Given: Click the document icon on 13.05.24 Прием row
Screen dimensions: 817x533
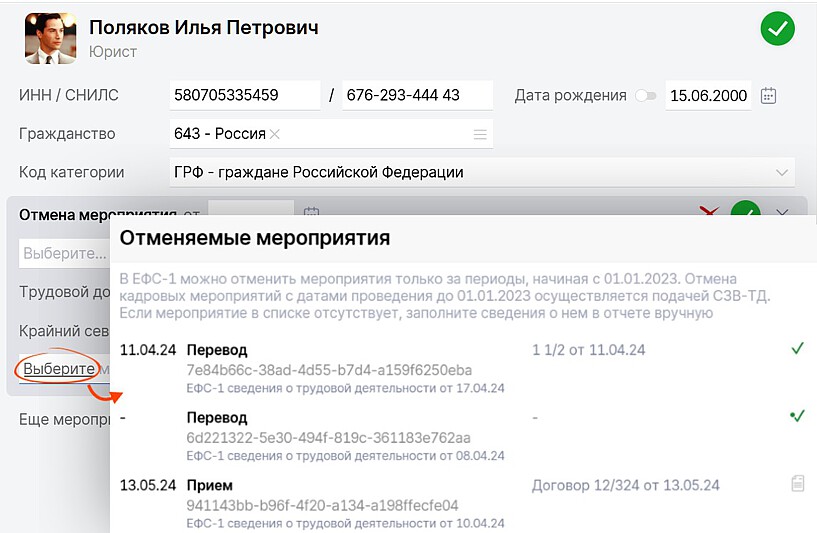Looking at the screenshot, I should pos(797,484).
